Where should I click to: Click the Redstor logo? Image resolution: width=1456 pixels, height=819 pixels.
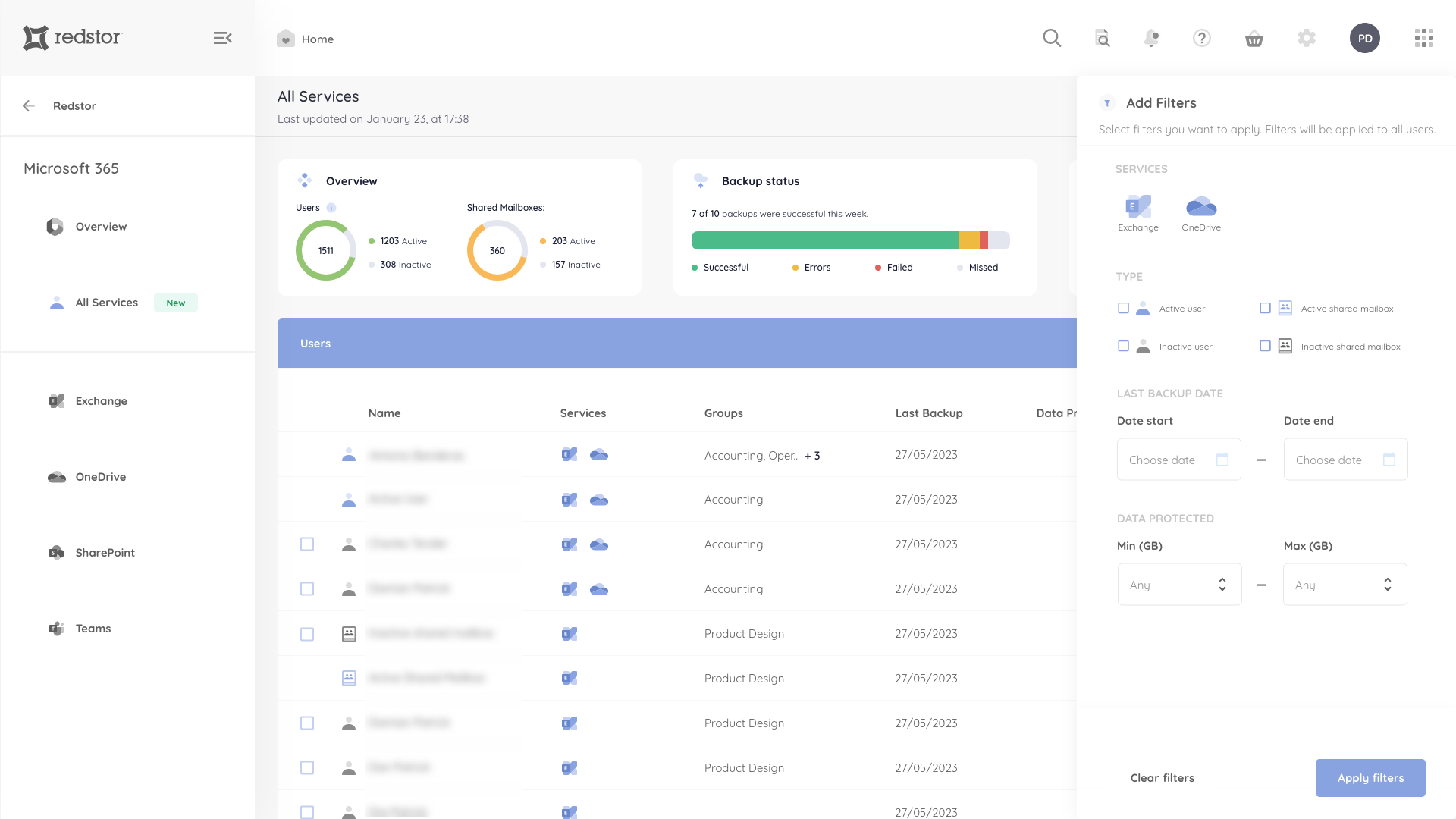point(73,37)
